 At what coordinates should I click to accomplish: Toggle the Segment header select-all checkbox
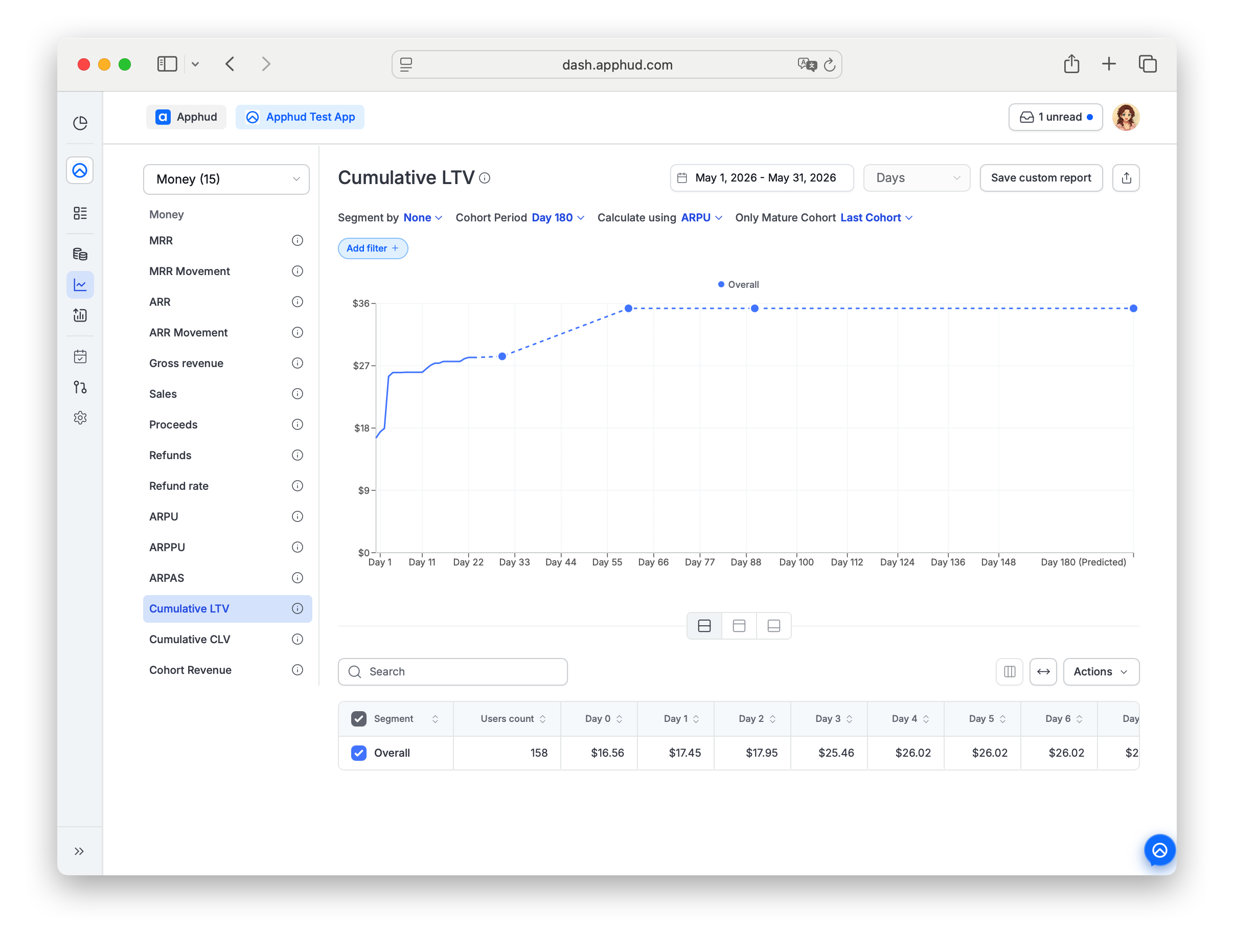(359, 718)
